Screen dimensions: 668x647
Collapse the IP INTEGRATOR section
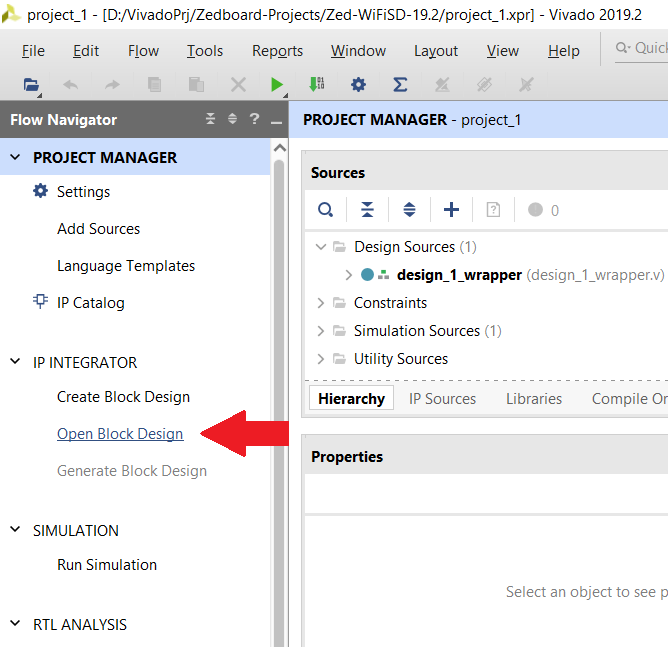pos(15,362)
